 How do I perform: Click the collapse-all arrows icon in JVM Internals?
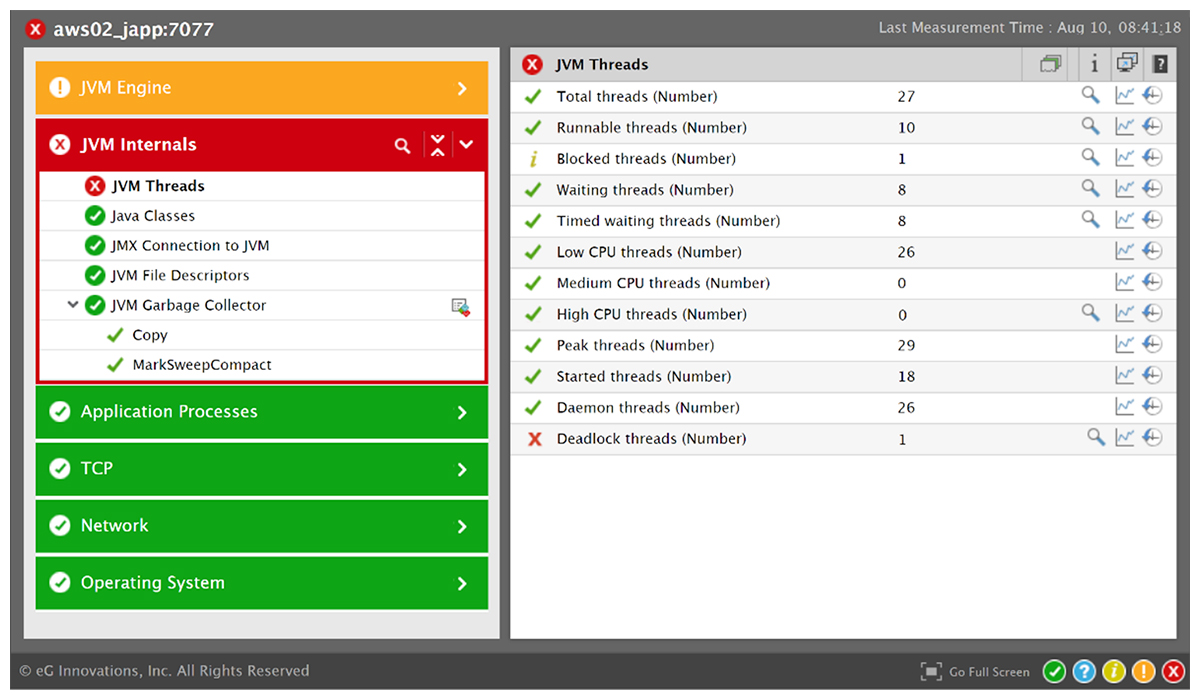click(437, 145)
